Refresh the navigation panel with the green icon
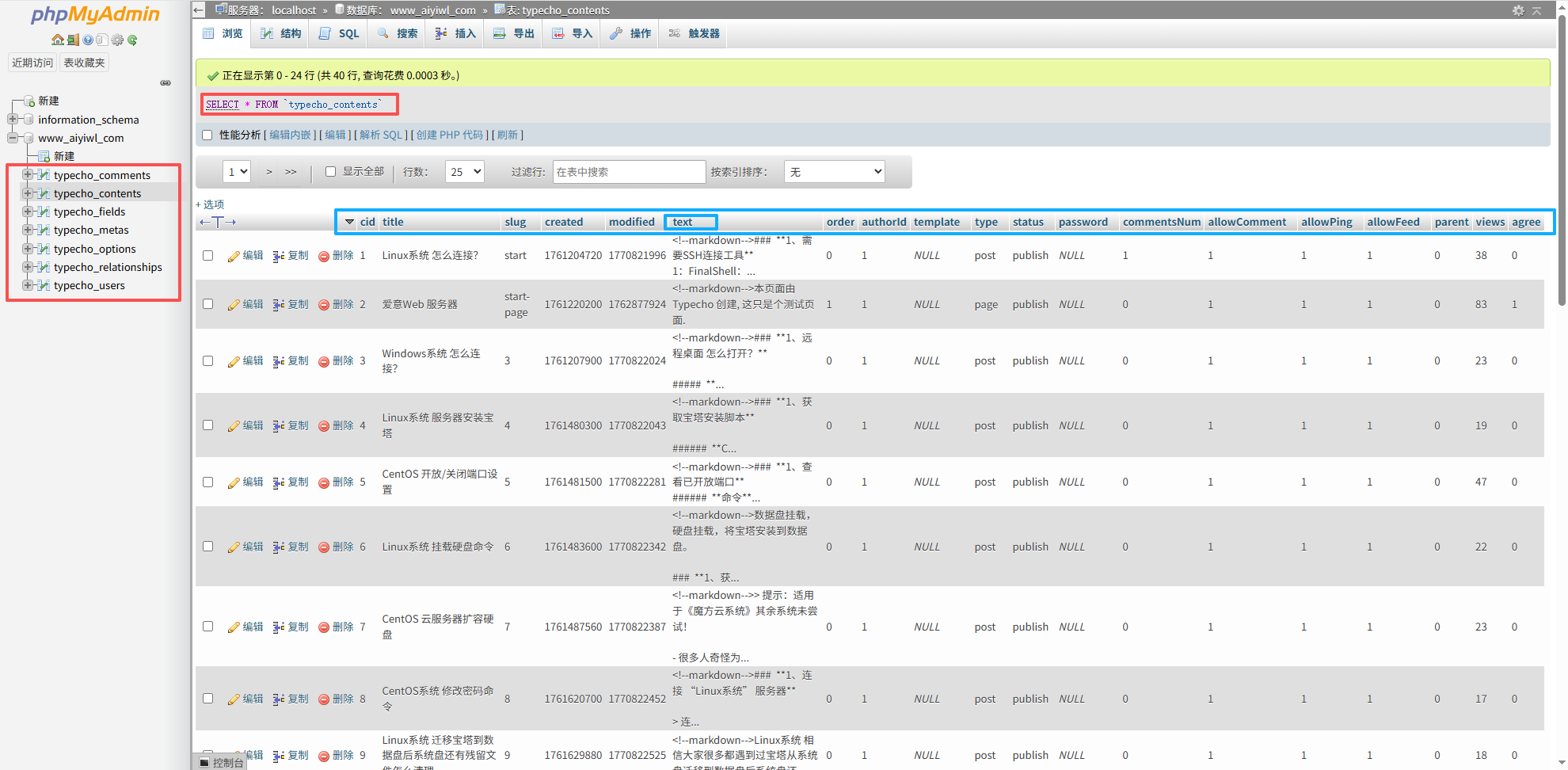The image size is (1568, 770). click(132, 40)
